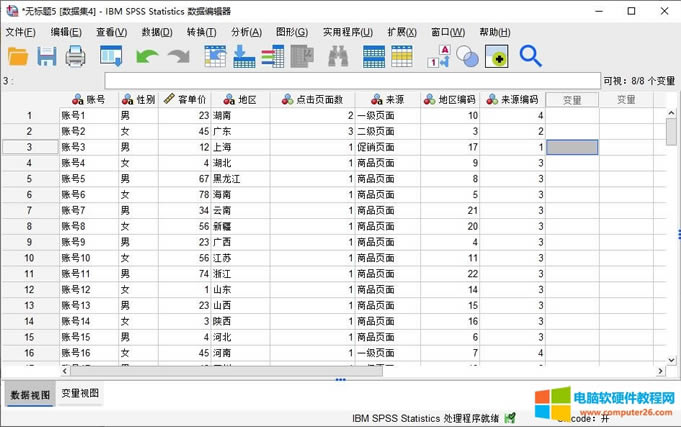Click the vertical scrollbar of data grid
The height and width of the screenshot is (427, 681).
point(673,240)
